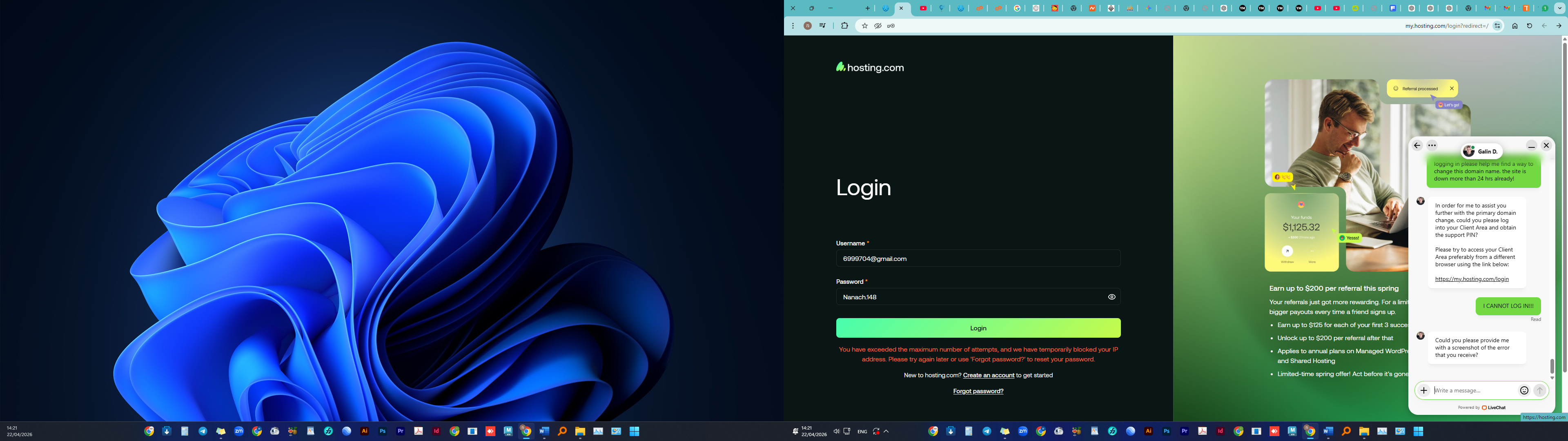The height and width of the screenshot is (441, 1568).
Task: Click the send message arrow in LiveChat
Action: 1539,390
